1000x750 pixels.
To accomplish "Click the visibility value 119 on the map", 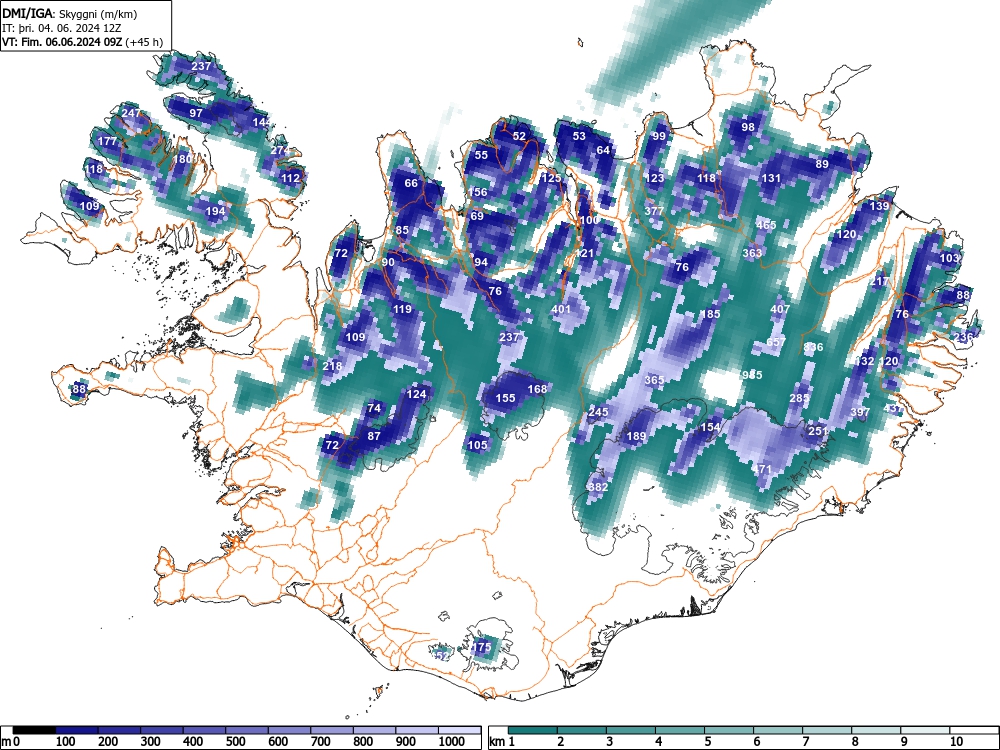I will [402, 309].
